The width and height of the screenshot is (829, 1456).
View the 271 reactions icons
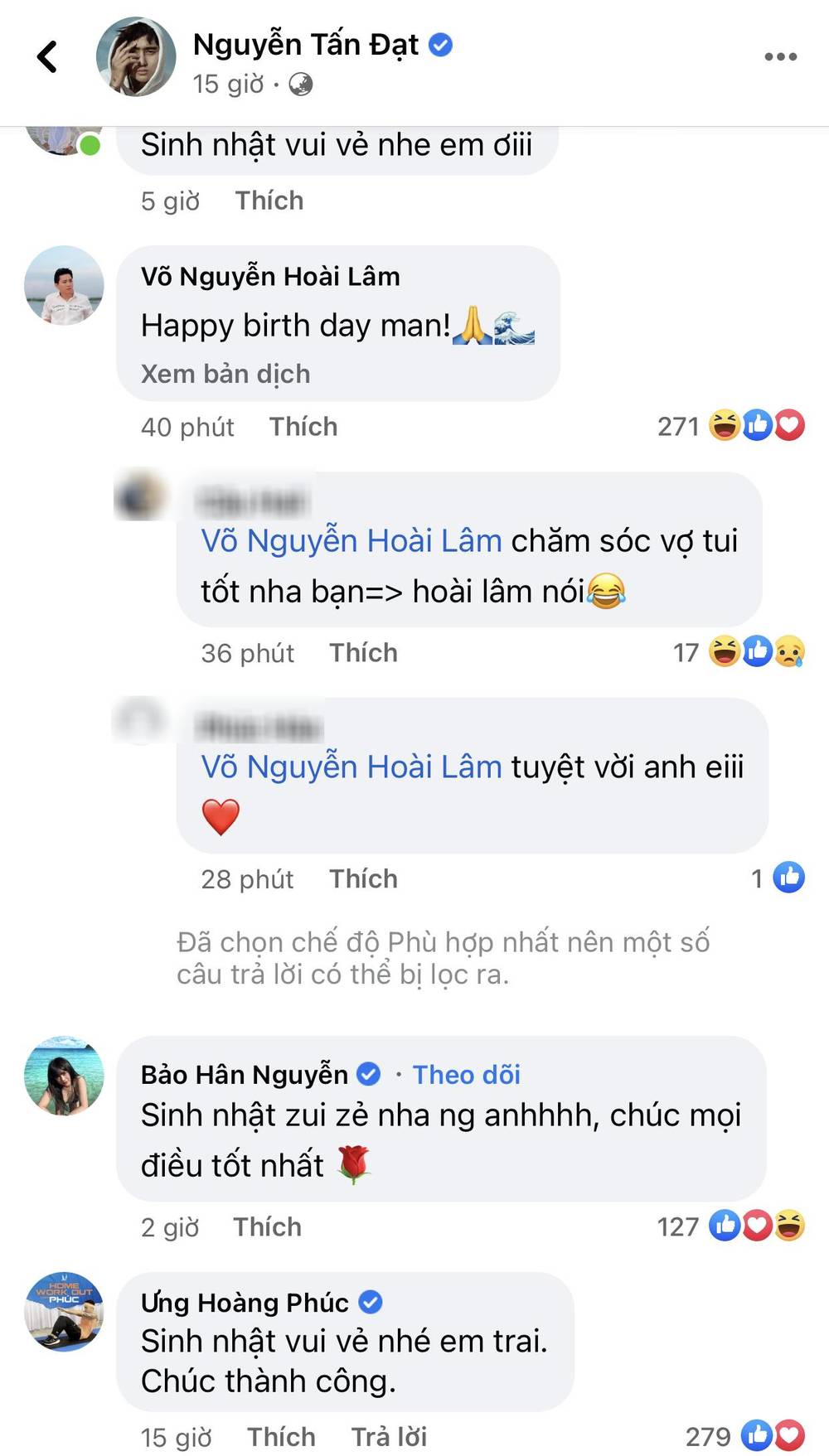pos(755,426)
